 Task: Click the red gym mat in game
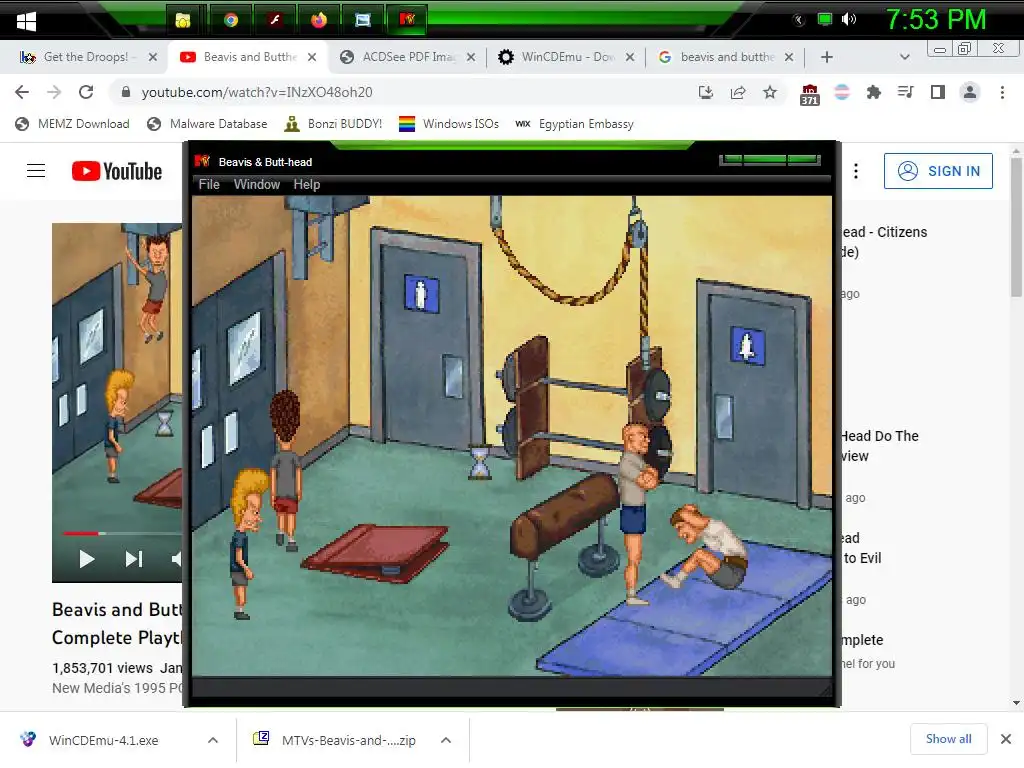(x=377, y=552)
